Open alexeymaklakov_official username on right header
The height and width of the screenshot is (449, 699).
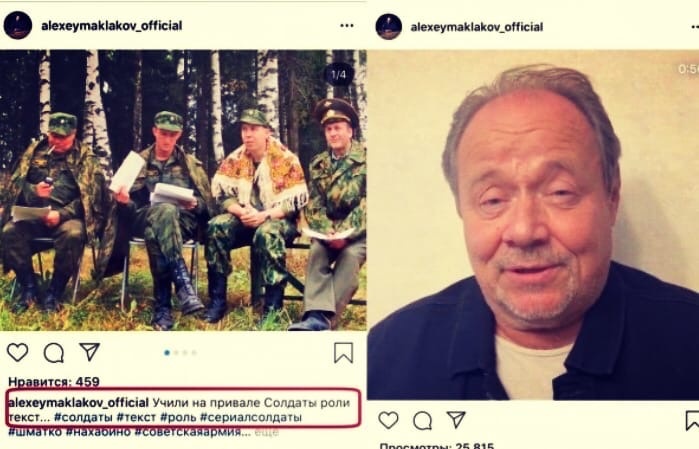pos(477,27)
